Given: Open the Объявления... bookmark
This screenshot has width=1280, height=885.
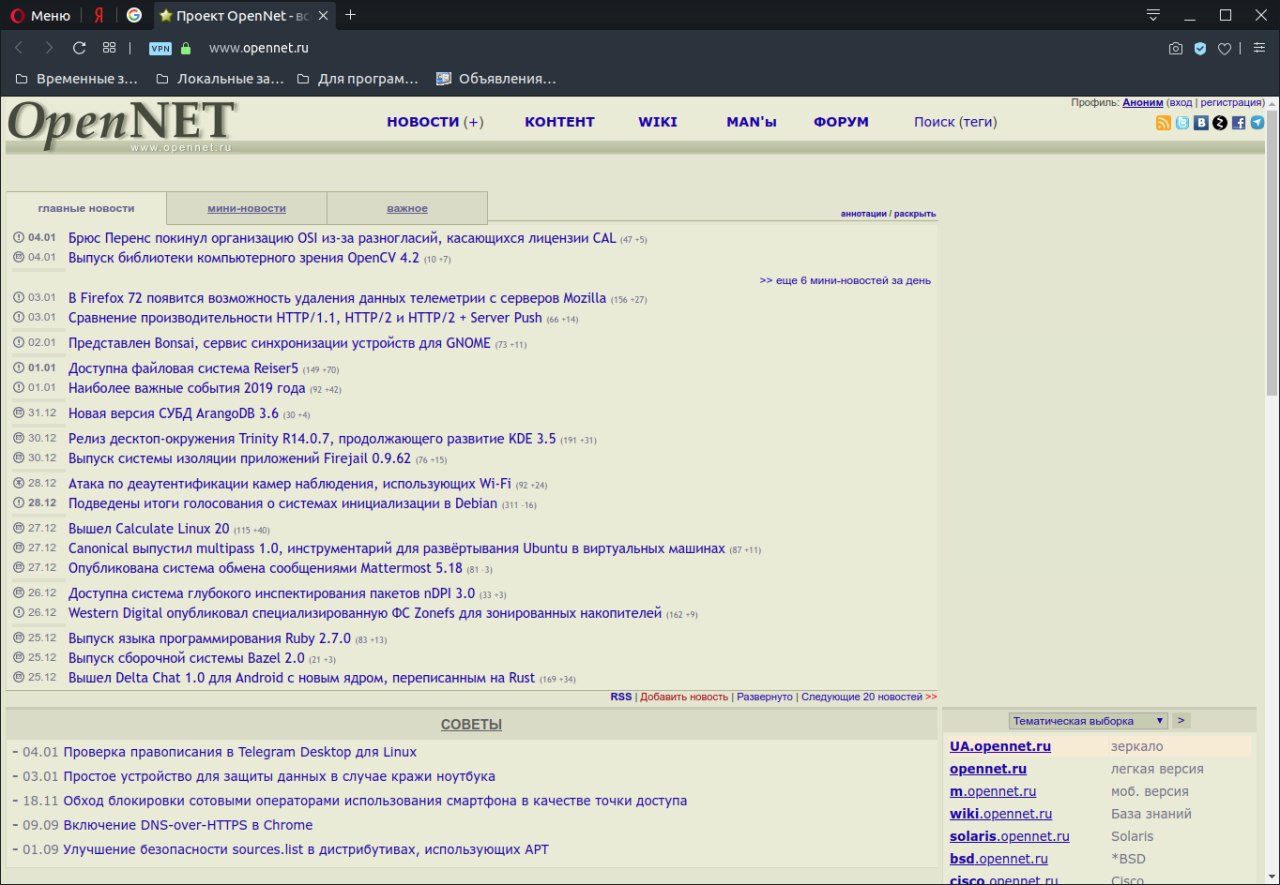Looking at the screenshot, I should pyautogui.click(x=496, y=79).
